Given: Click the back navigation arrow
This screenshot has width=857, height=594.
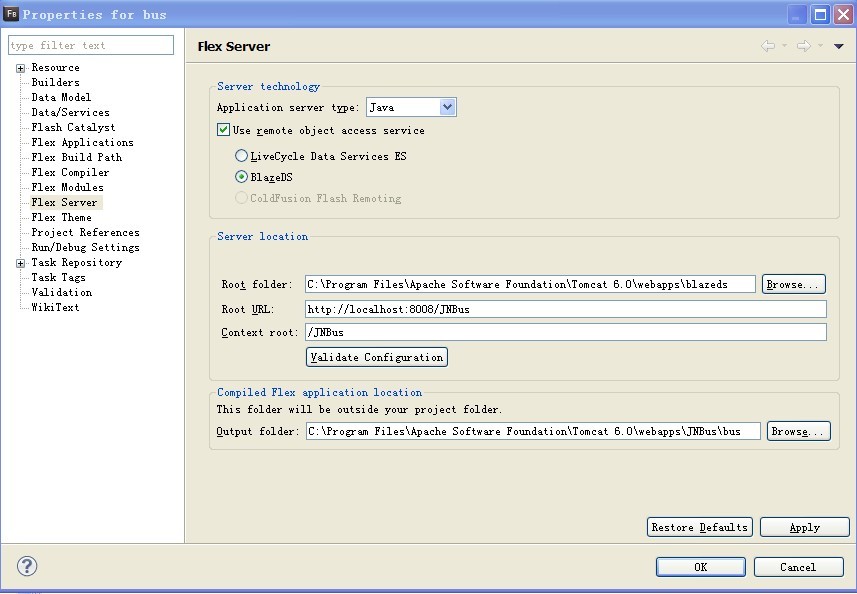Looking at the screenshot, I should coord(768,46).
